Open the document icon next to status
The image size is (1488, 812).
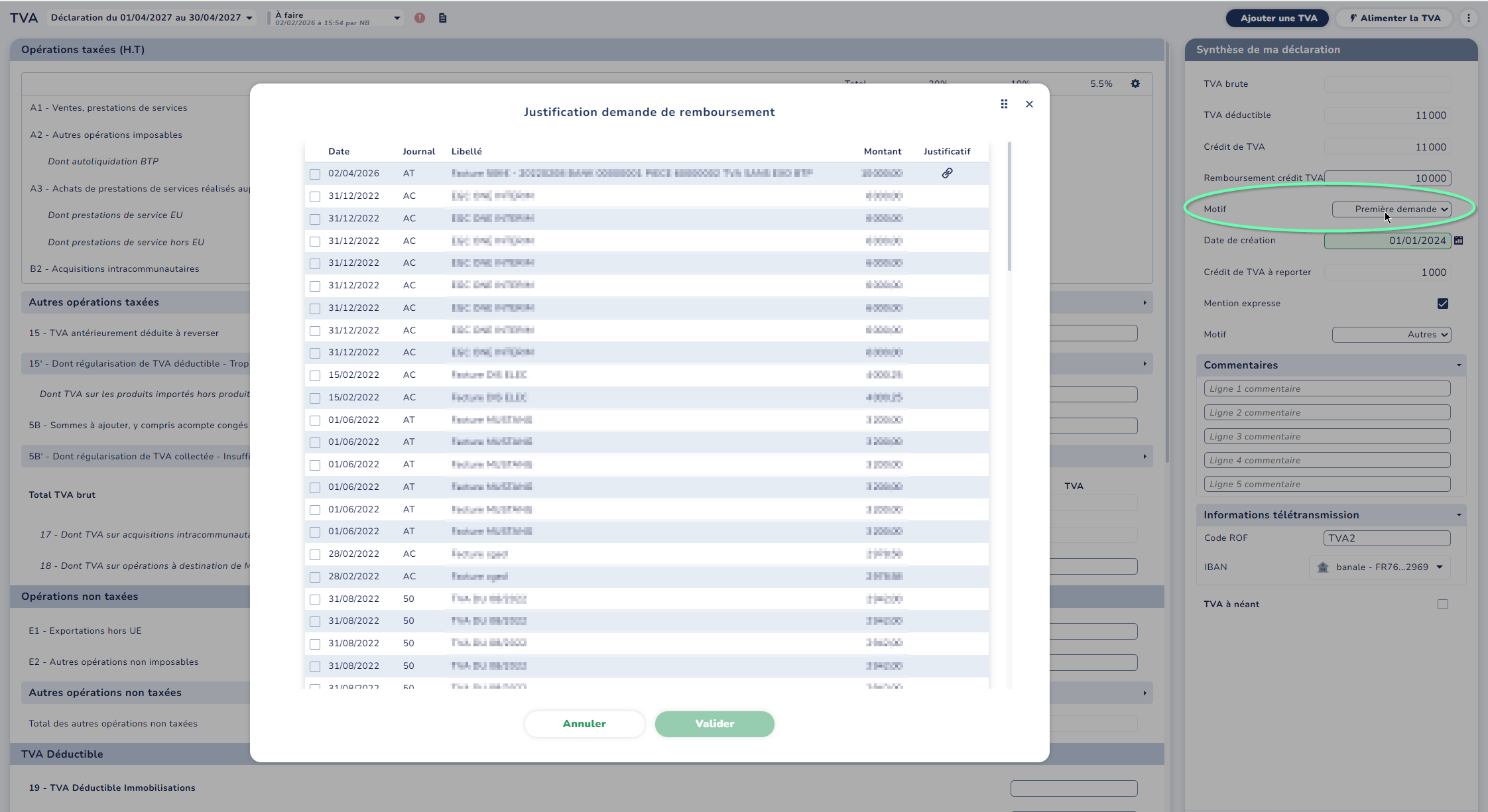coord(442,18)
